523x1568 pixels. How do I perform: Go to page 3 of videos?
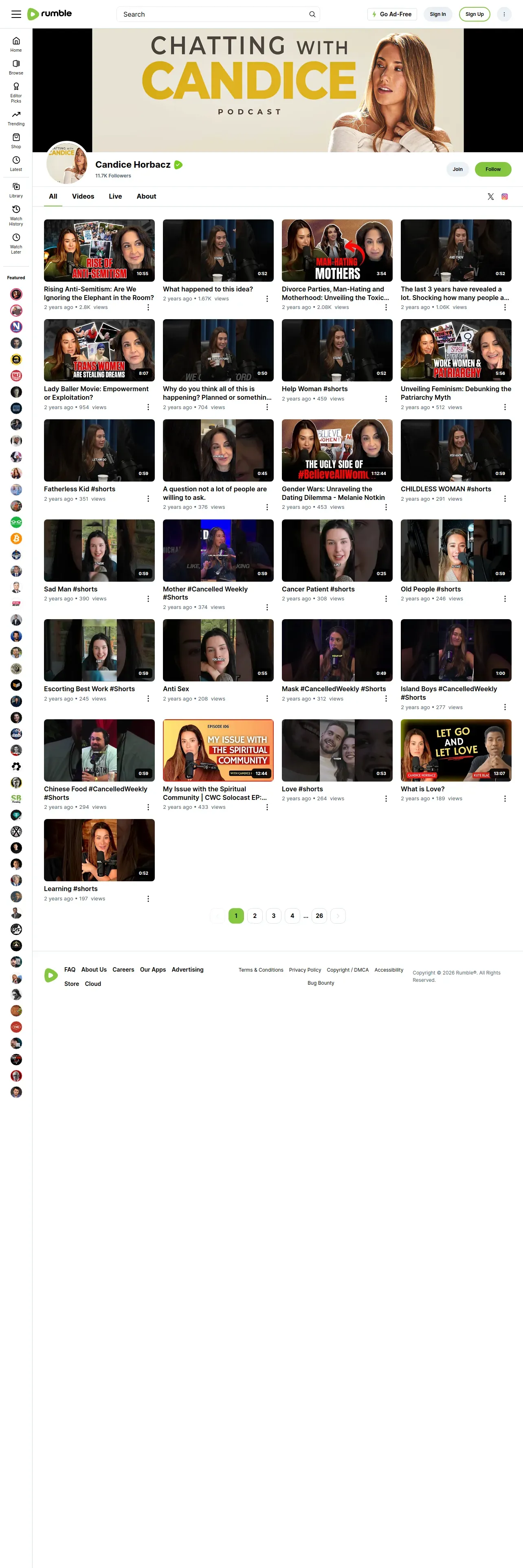(273, 915)
